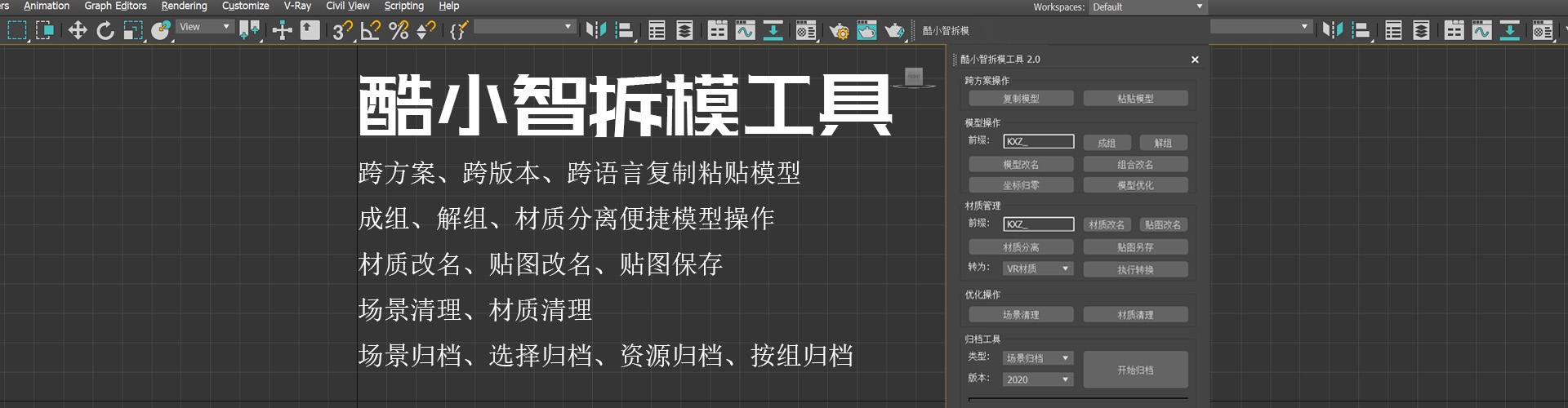Image resolution: width=1568 pixels, height=408 pixels.
Task: Open the VR材质 conversion type dropdown
Action: tap(1038, 268)
